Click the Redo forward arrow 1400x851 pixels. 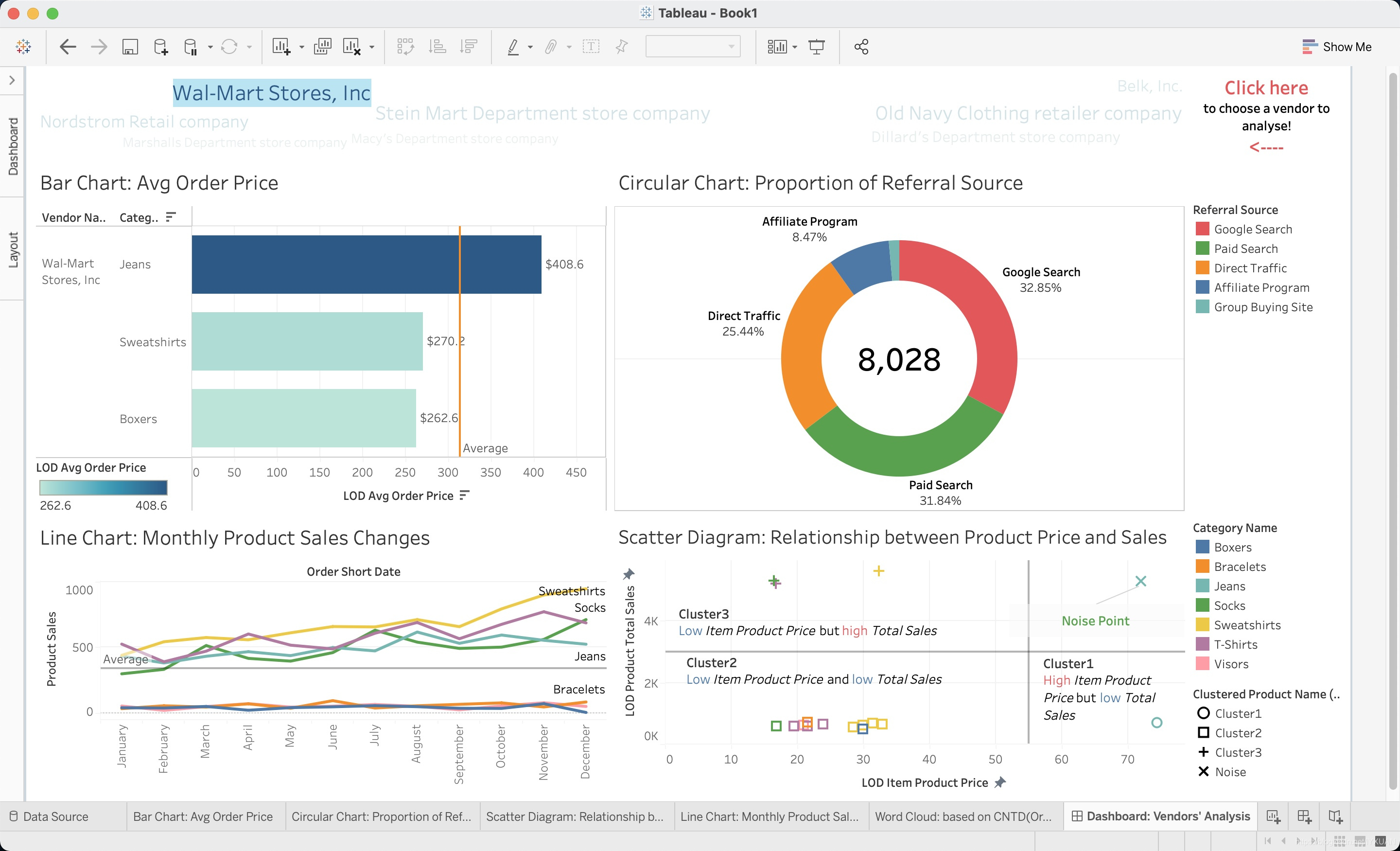pos(99,47)
